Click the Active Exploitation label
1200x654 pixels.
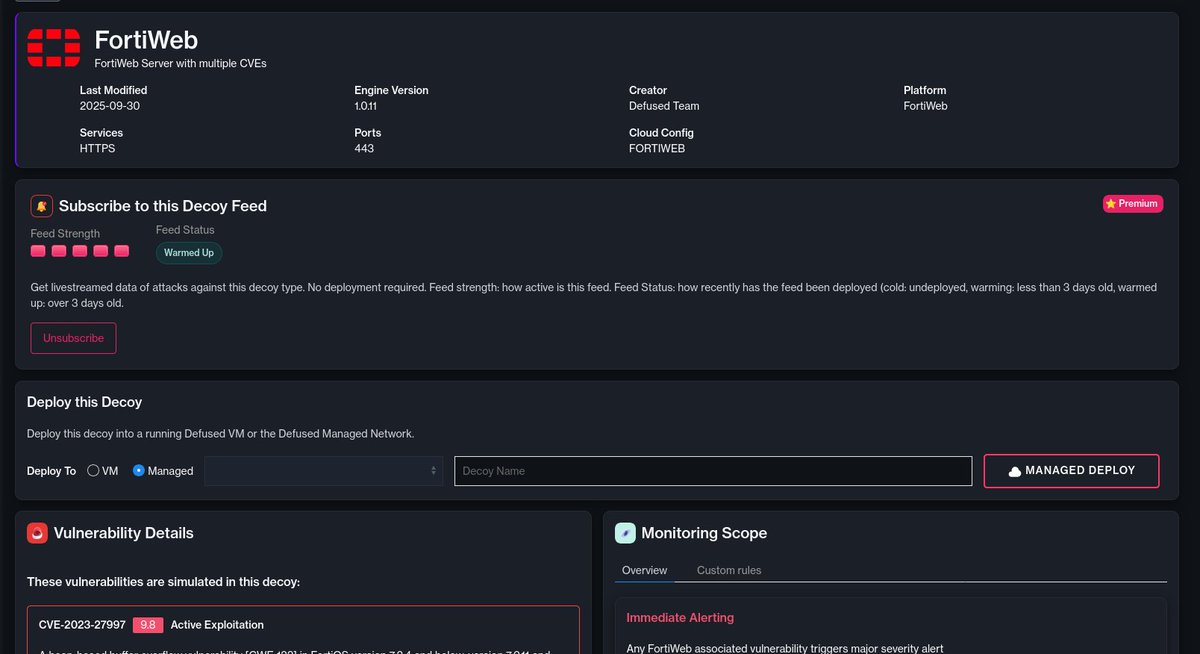pos(217,625)
